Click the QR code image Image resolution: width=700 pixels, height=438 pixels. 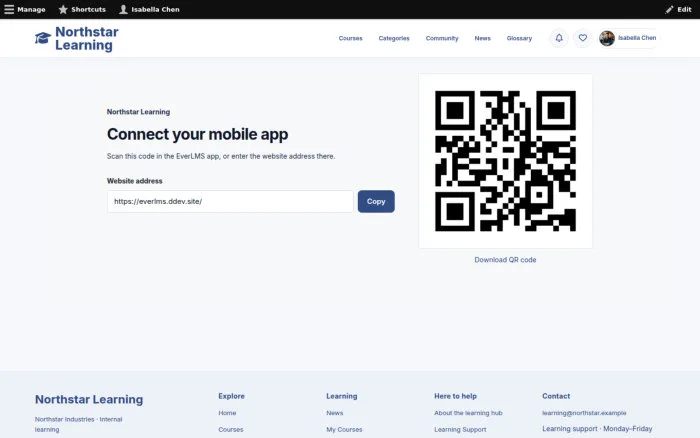[505, 161]
